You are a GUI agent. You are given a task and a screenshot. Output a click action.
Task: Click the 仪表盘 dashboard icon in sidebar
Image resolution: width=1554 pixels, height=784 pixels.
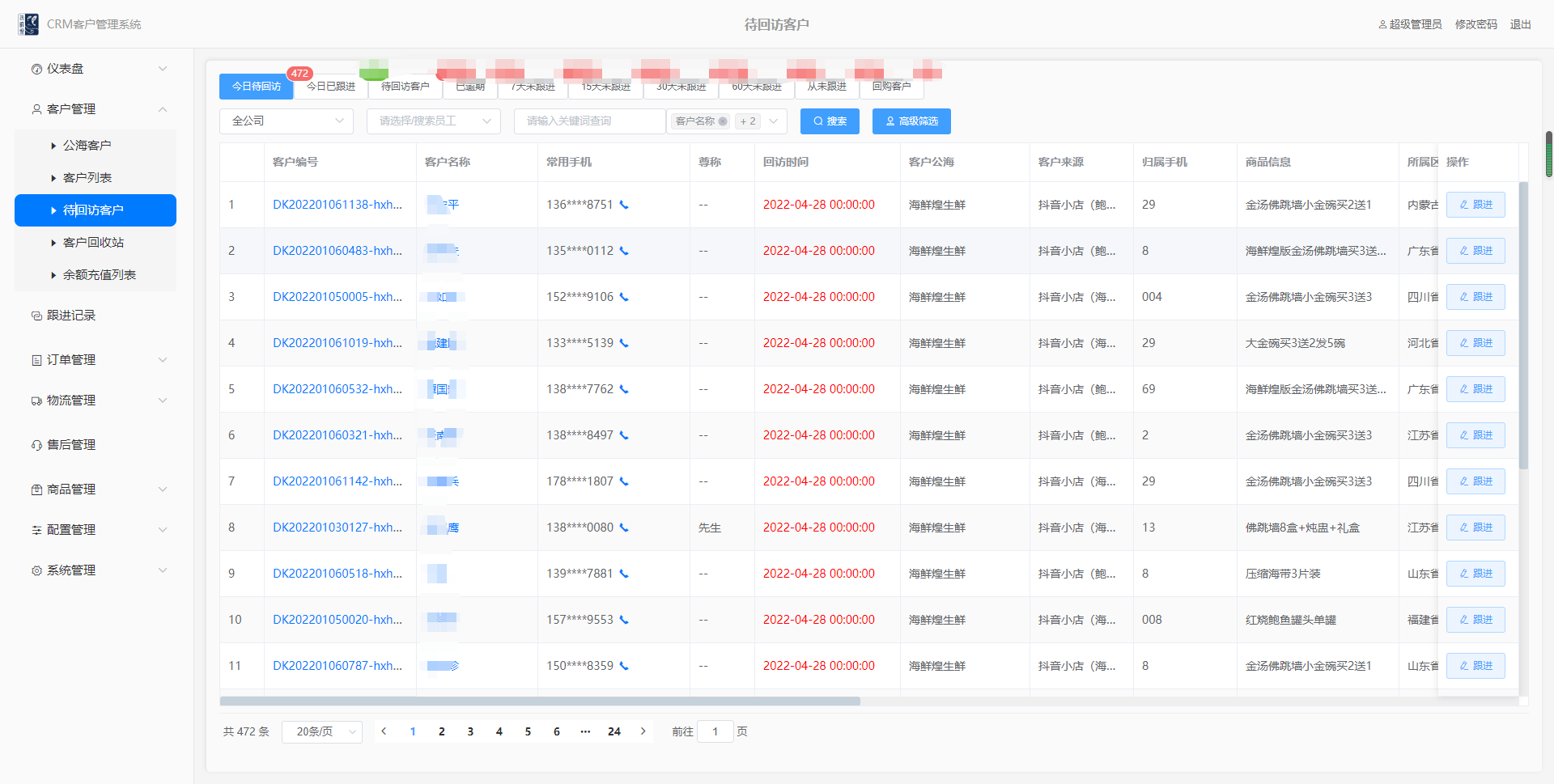[x=36, y=70]
